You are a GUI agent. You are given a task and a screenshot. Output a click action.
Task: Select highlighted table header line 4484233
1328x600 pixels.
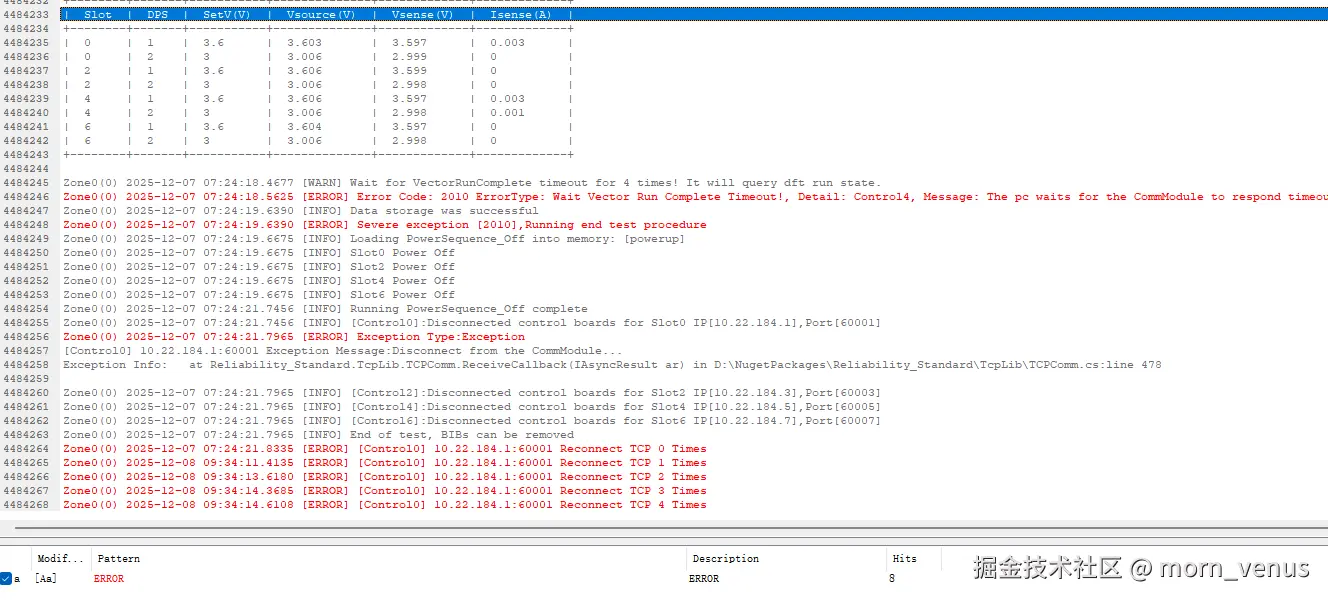pos(694,15)
